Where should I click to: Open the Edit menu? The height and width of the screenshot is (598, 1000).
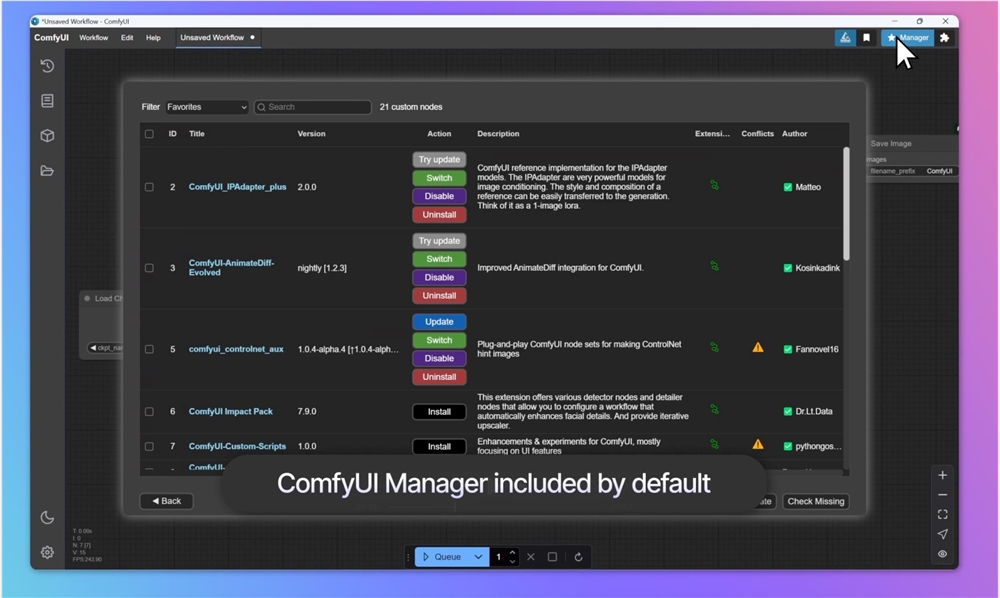click(127, 38)
